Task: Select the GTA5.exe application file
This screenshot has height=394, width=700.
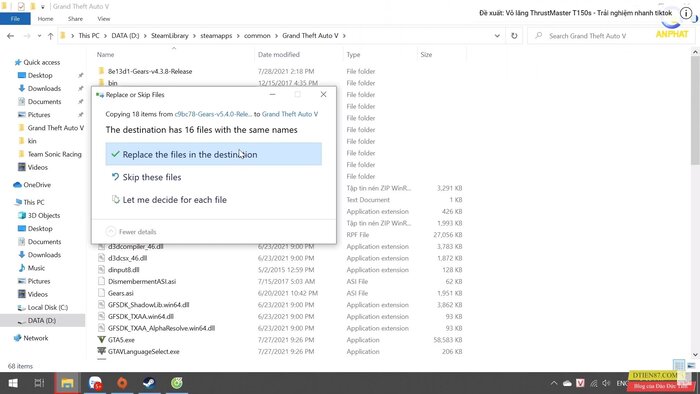Action: pyautogui.click(x=121, y=340)
